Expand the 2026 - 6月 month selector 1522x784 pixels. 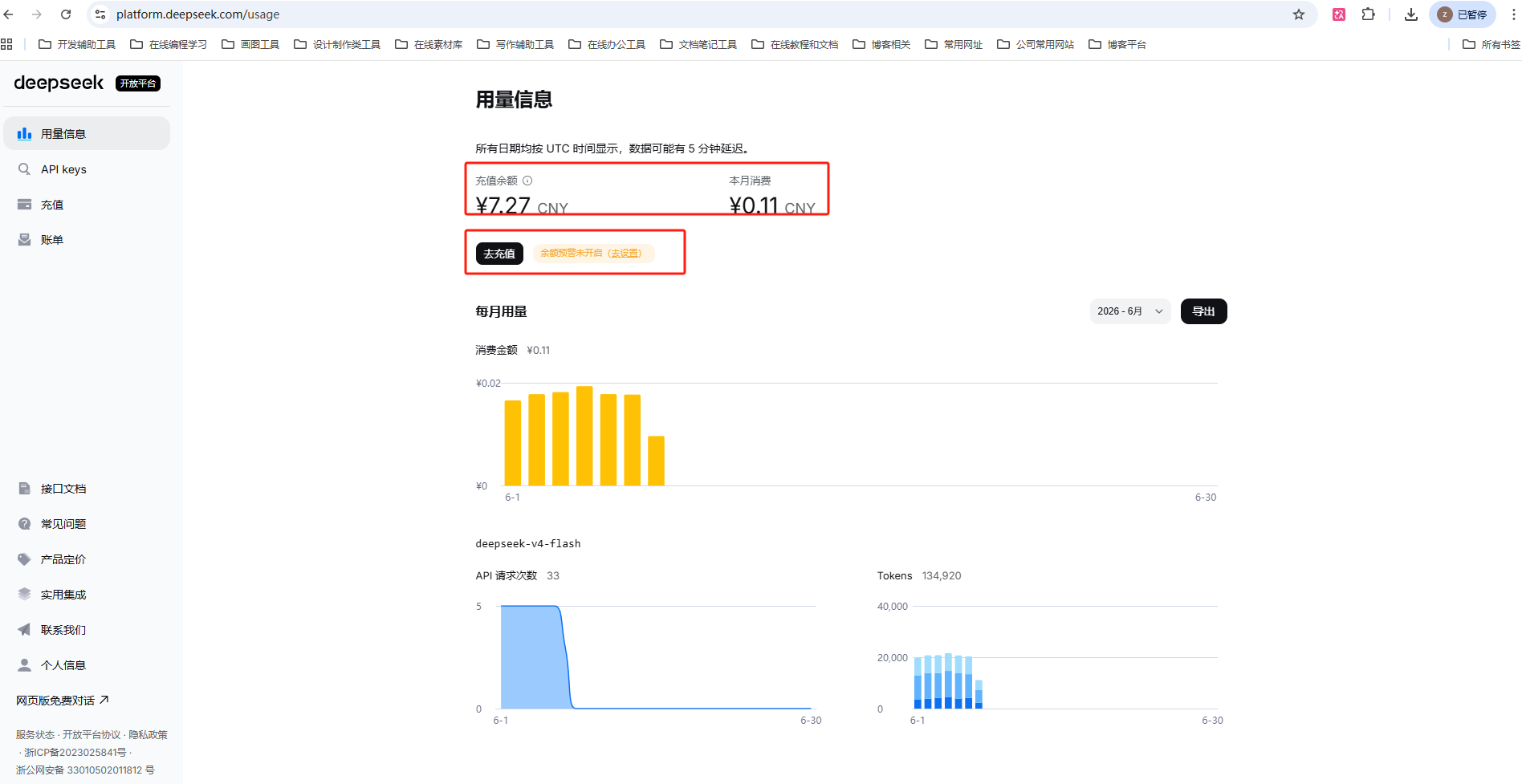pyautogui.click(x=1130, y=311)
